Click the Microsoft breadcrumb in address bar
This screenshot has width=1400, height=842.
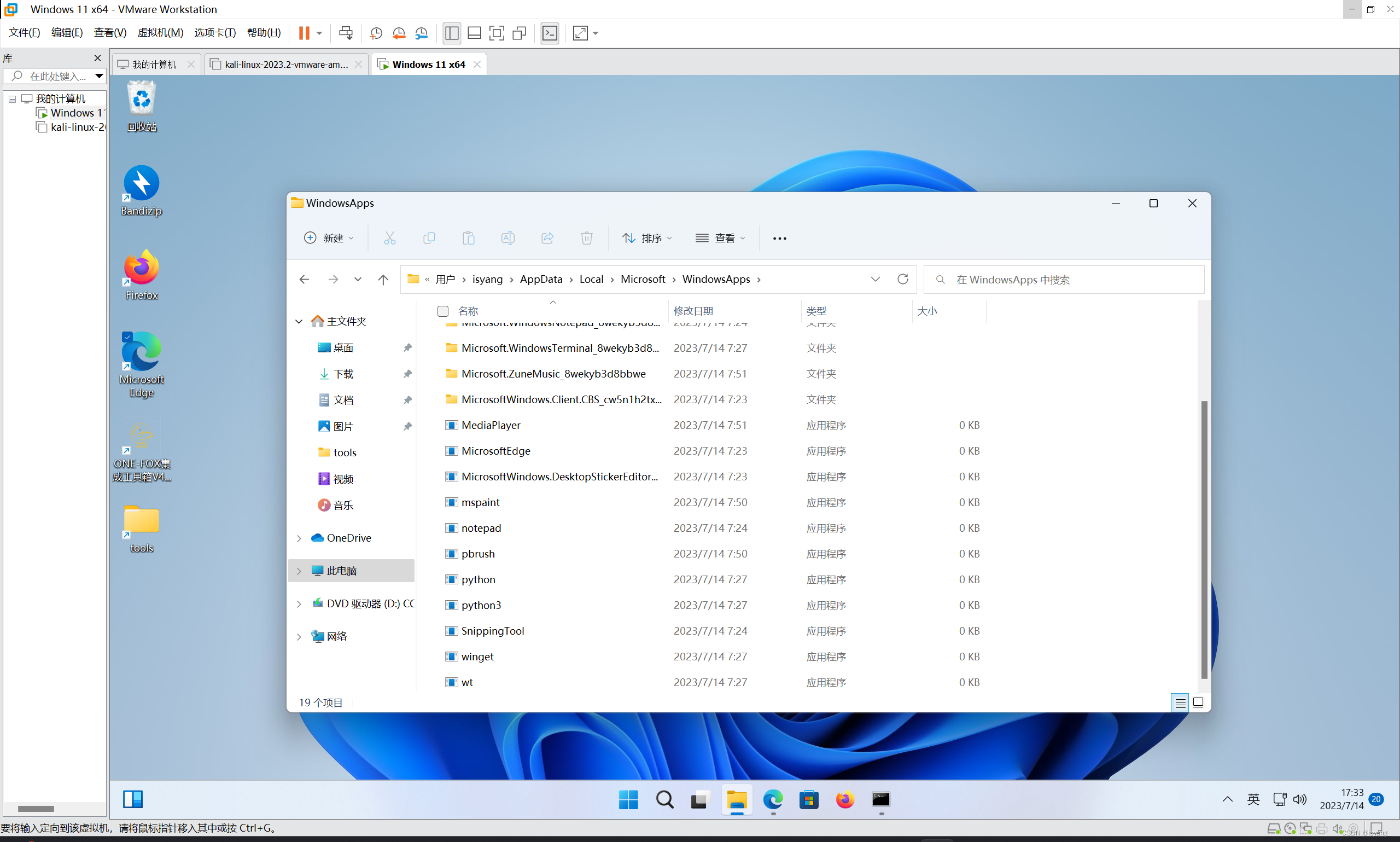[643, 279]
